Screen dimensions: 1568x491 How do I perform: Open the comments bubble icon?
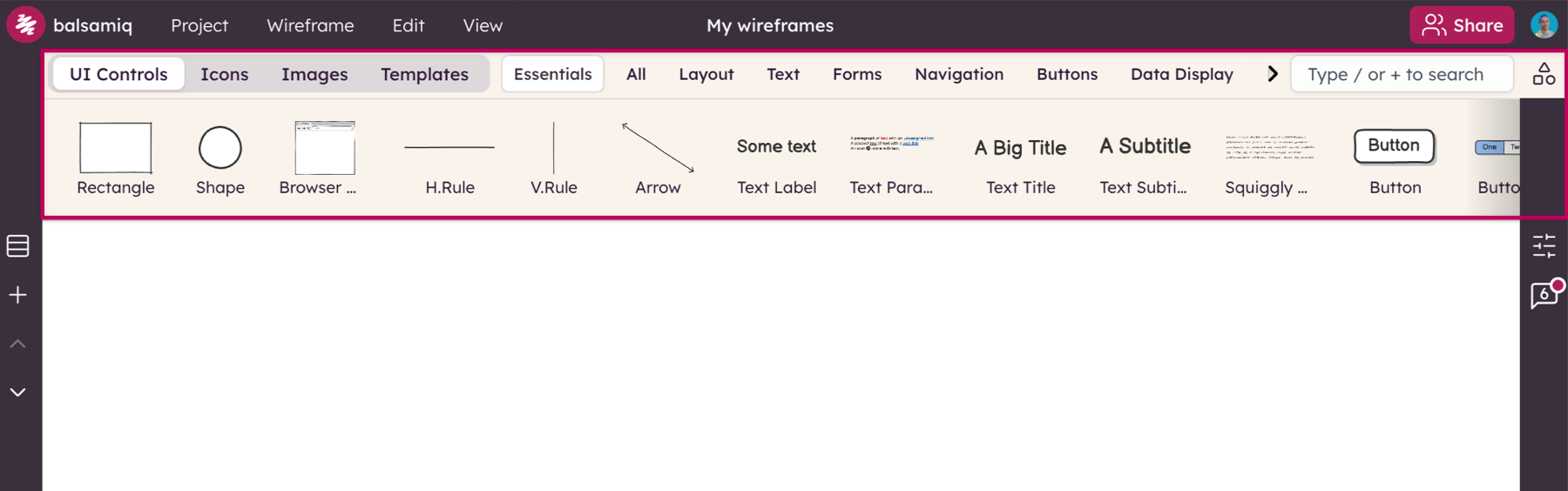tap(1544, 295)
